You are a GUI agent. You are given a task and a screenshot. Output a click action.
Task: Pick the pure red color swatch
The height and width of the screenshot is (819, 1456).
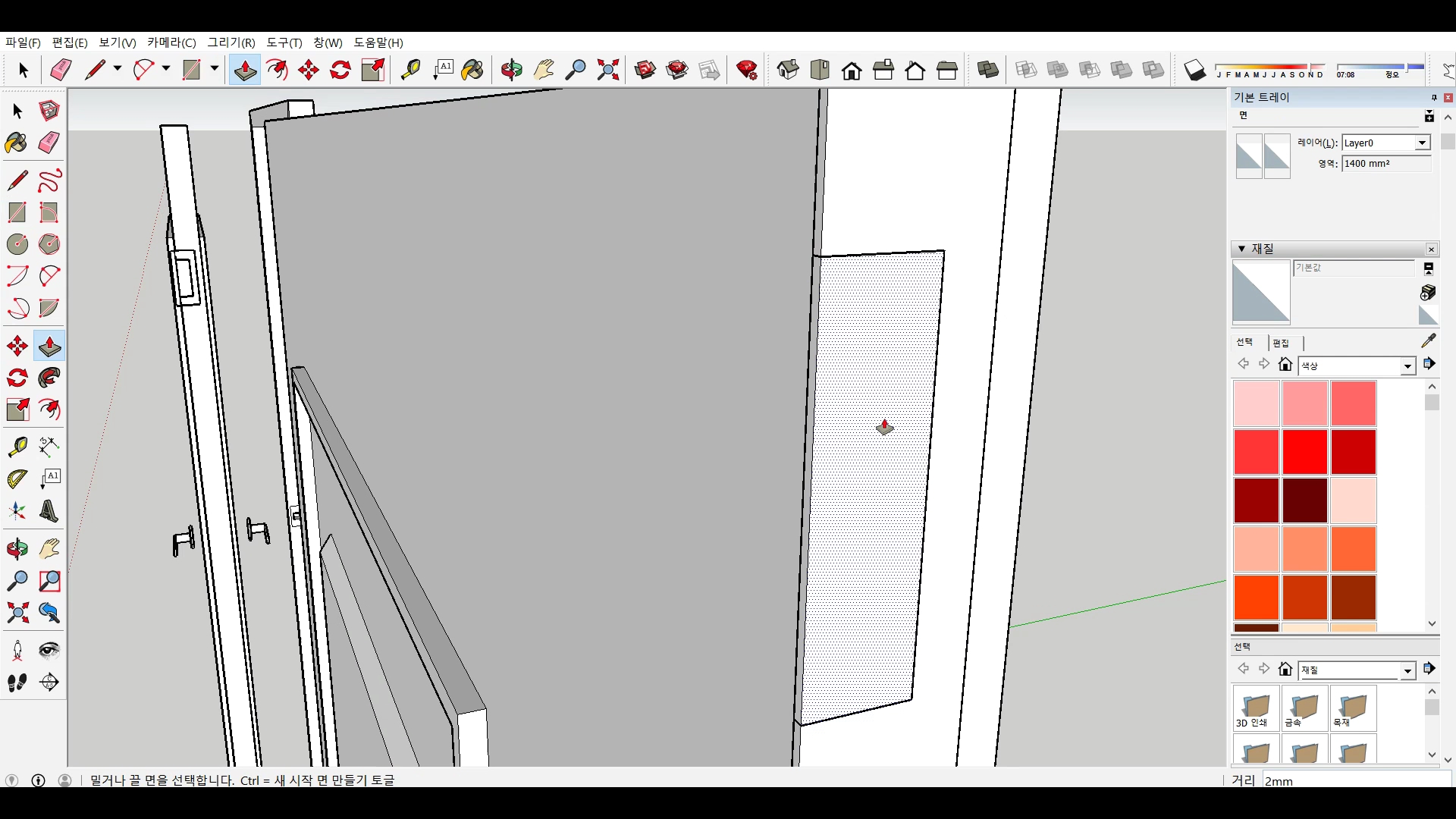1304,451
